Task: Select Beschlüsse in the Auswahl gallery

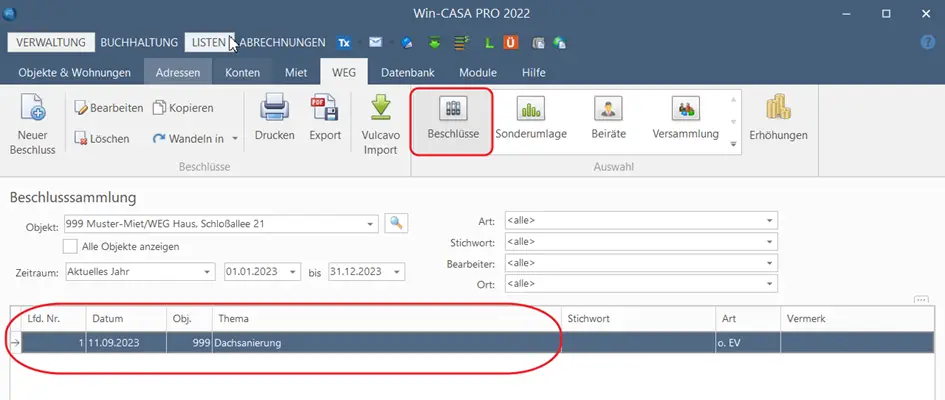Action: (x=453, y=121)
